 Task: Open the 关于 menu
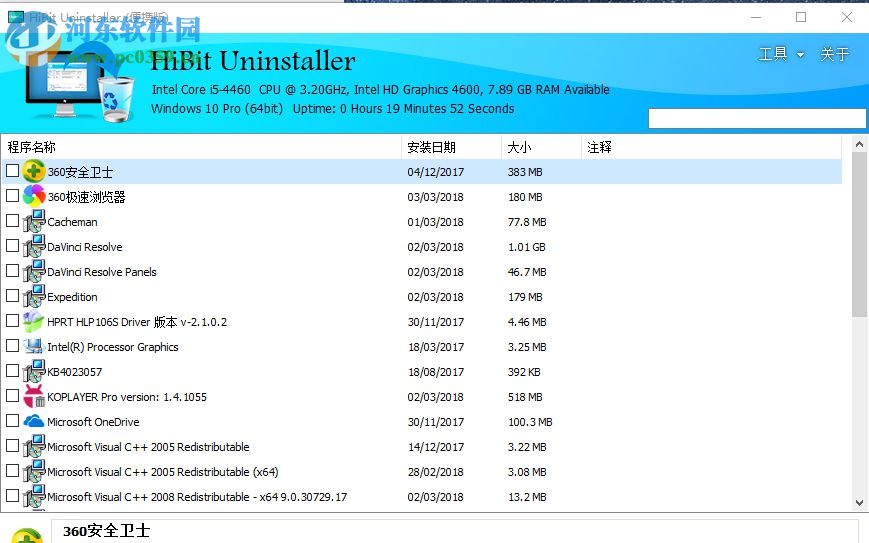(835, 54)
